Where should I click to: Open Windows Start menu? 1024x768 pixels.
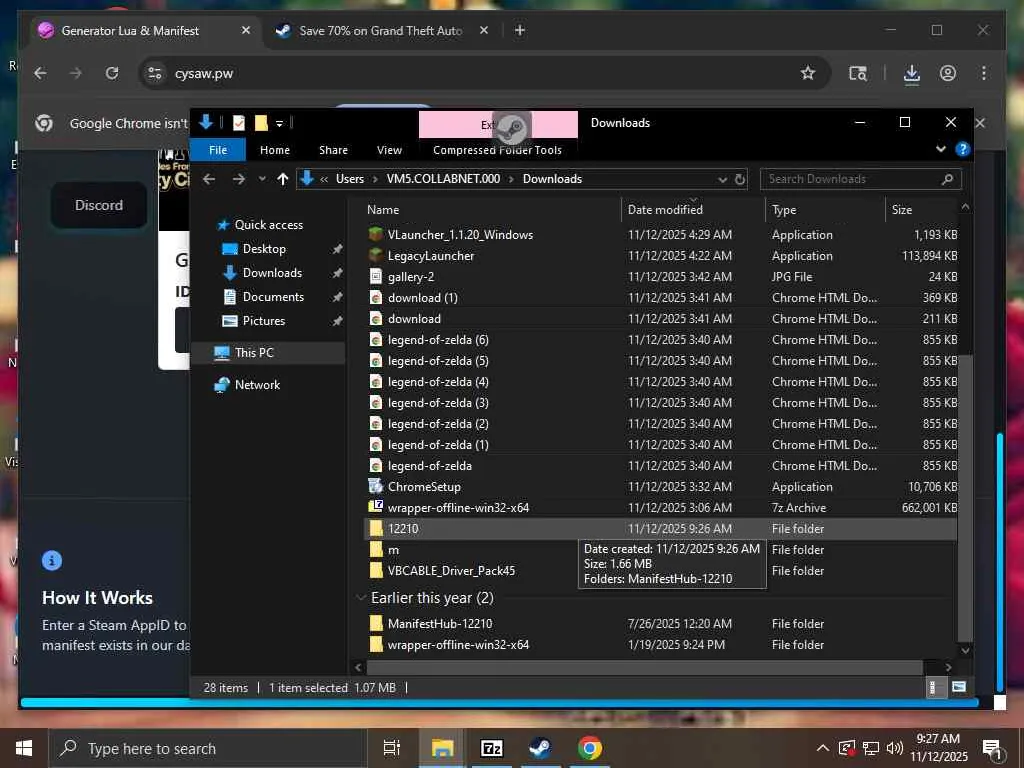click(24, 748)
